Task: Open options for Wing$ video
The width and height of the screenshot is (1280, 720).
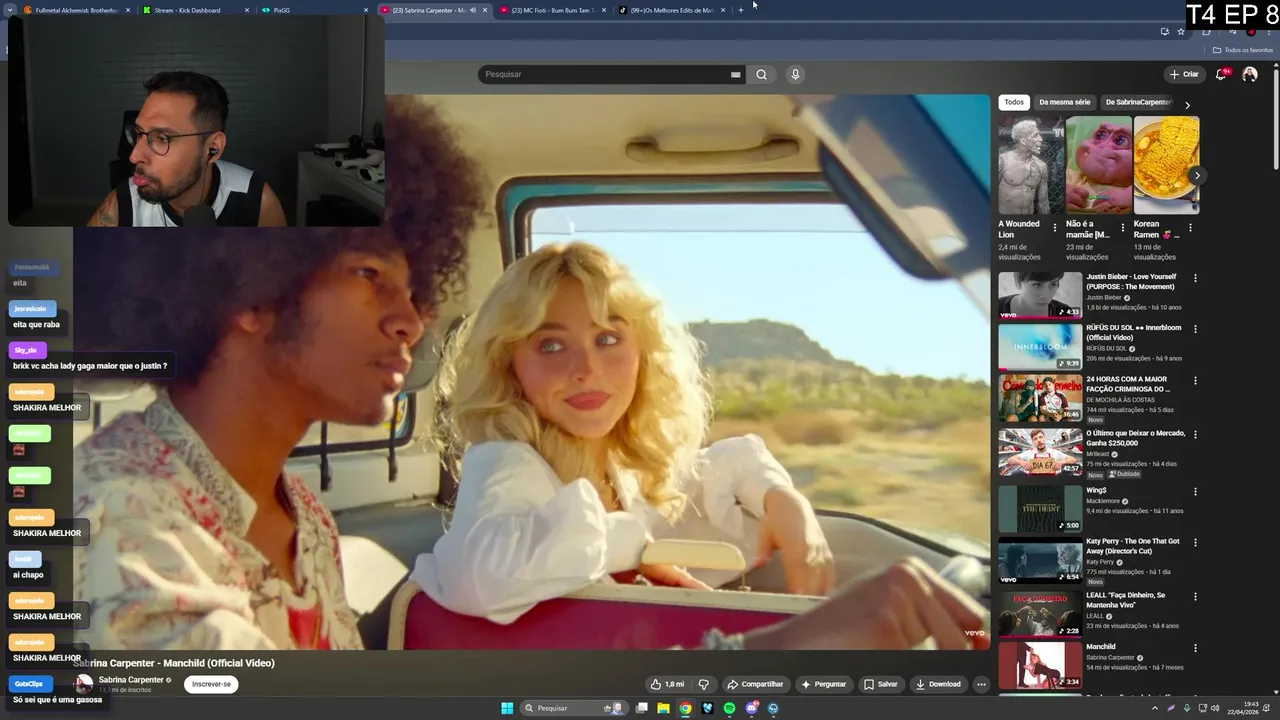Action: pos(1195,492)
